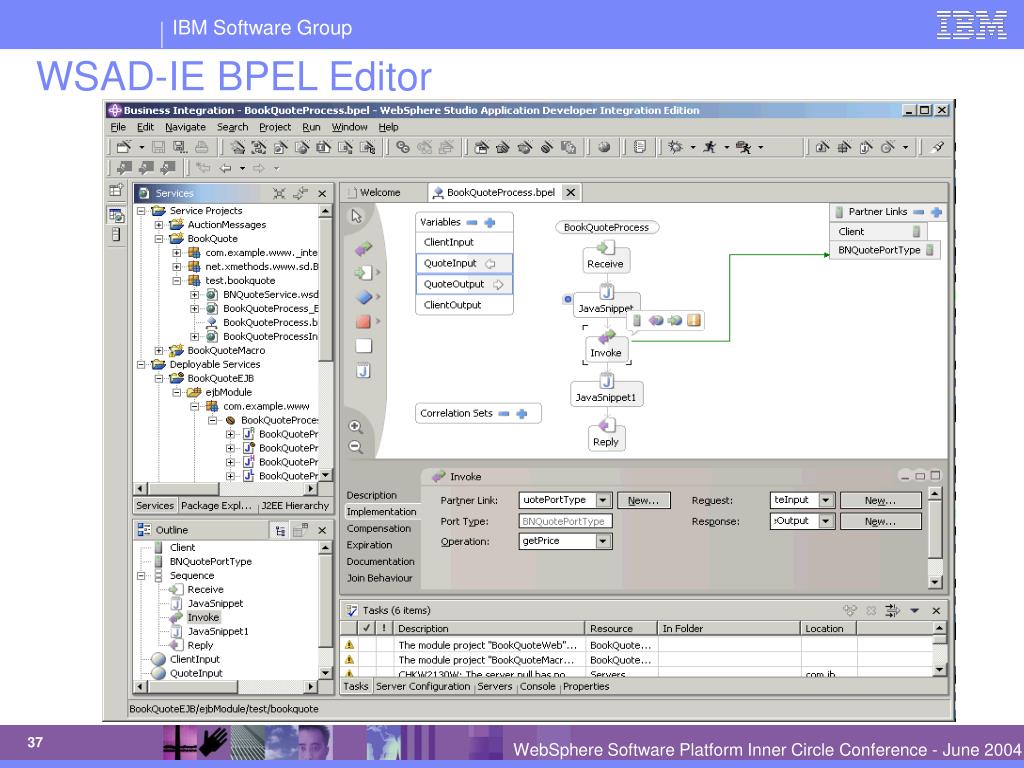Click the zoom in magnifier icon
The width and height of the screenshot is (1024, 768).
point(355,427)
